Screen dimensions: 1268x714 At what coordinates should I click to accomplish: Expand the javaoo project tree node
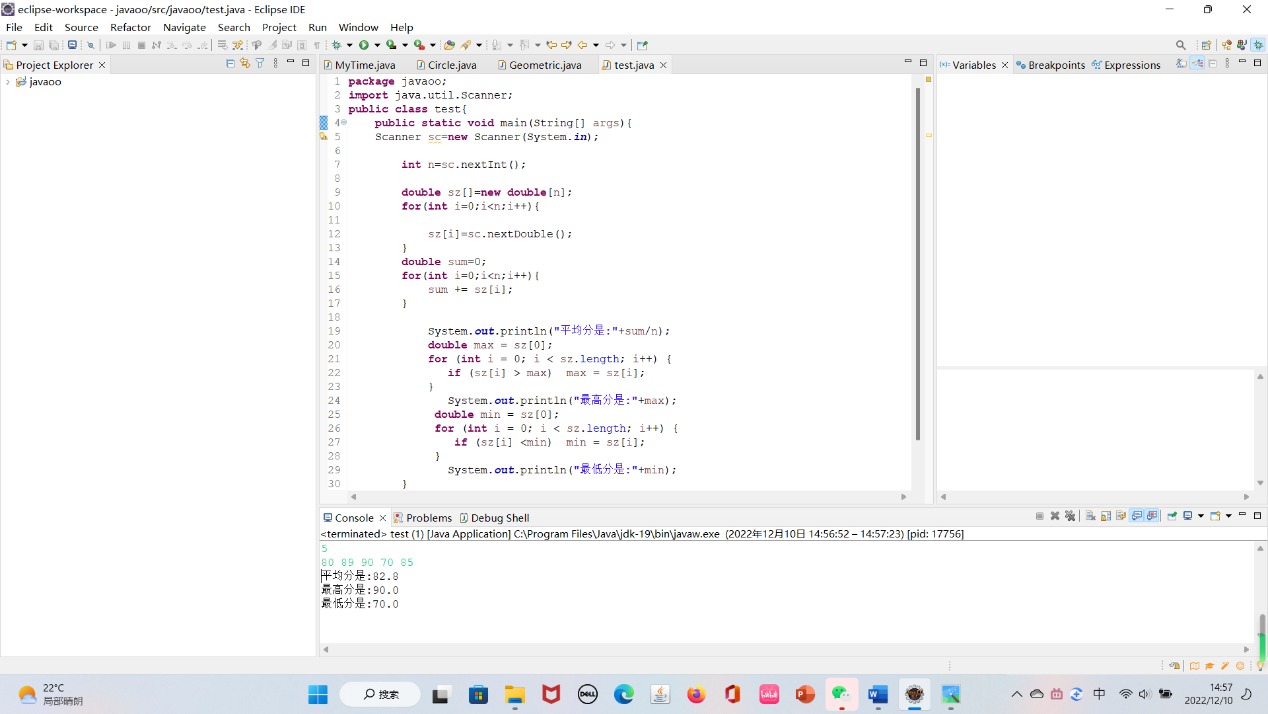(x=8, y=82)
